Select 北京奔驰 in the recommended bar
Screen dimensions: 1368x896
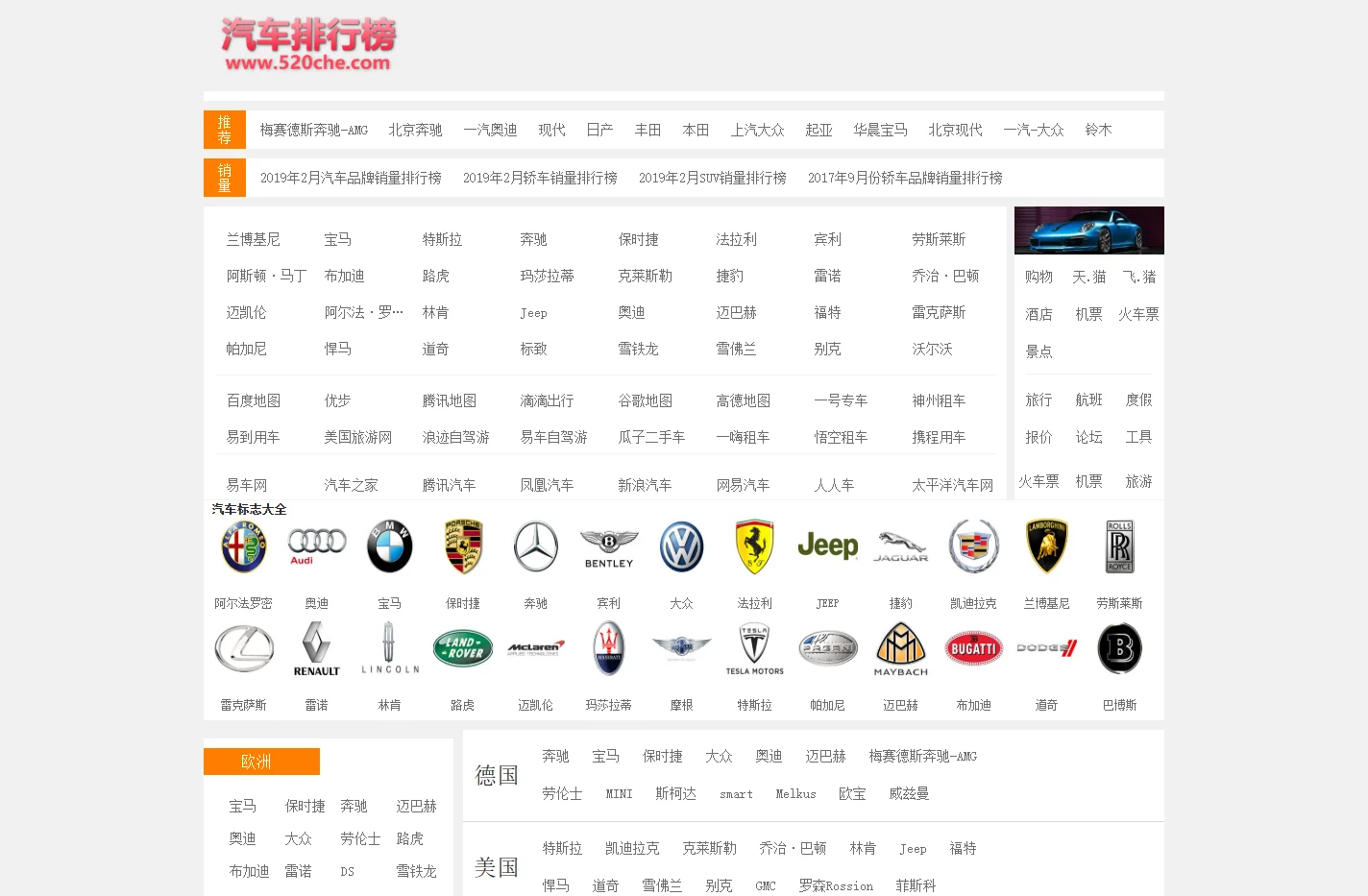[415, 130]
